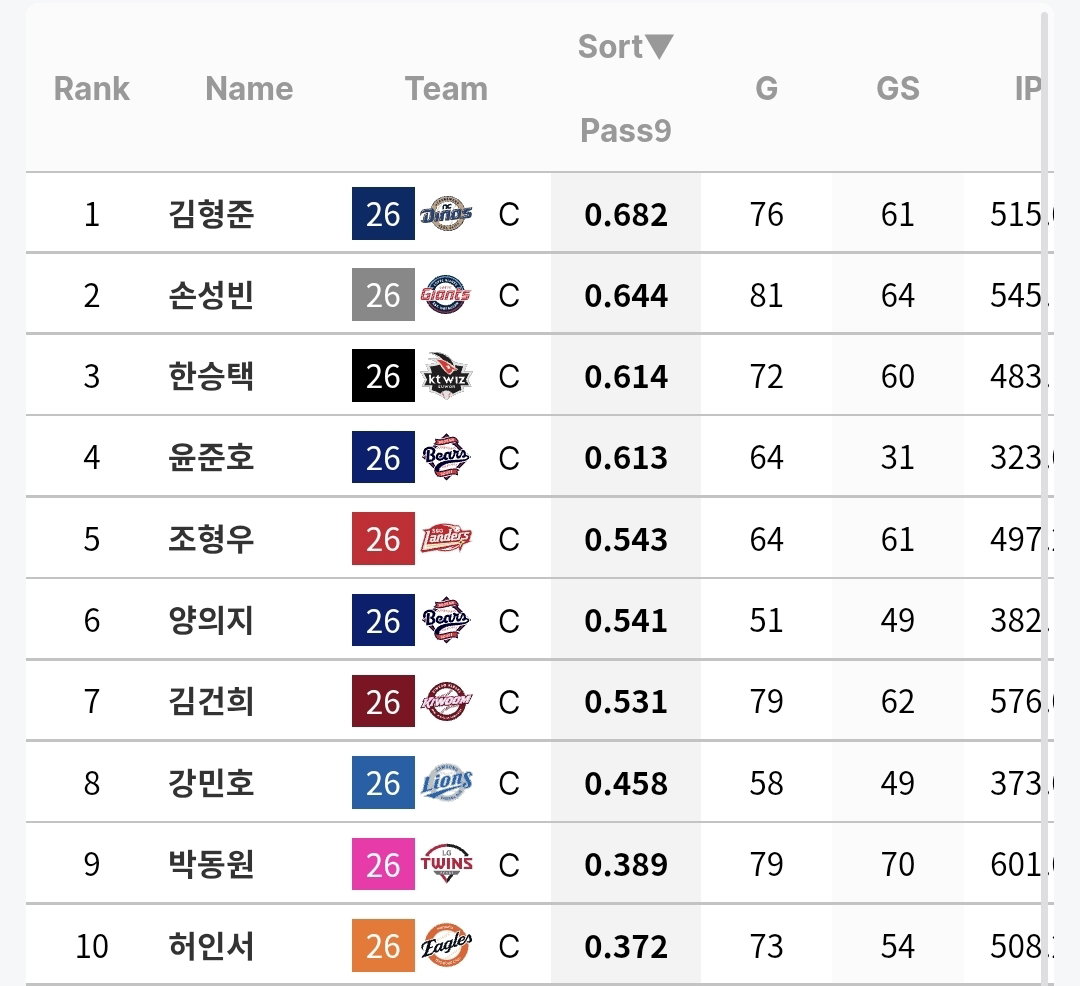Click the kt wiz team logo
The height and width of the screenshot is (986, 1080).
[446, 376]
